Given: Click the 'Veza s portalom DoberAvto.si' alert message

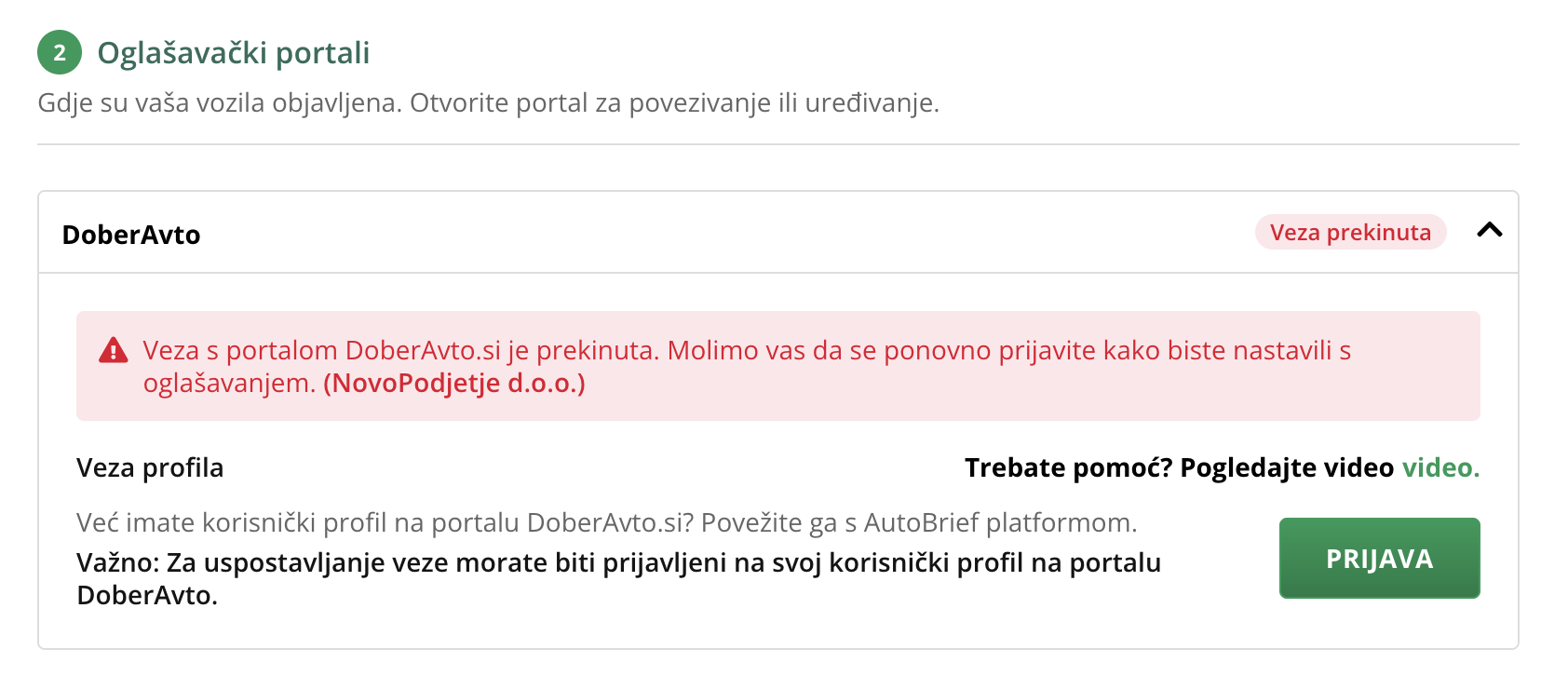Looking at the screenshot, I should coord(747,366).
